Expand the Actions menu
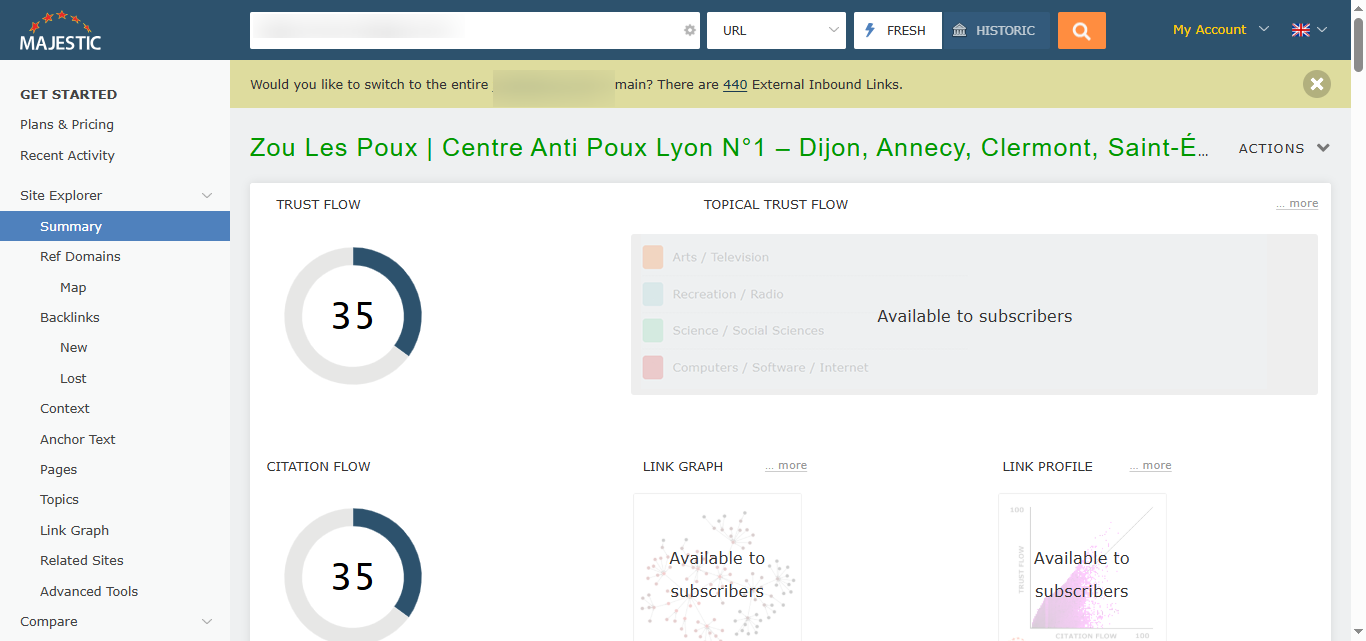The height and width of the screenshot is (641, 1366). (x=1284, y=148)
